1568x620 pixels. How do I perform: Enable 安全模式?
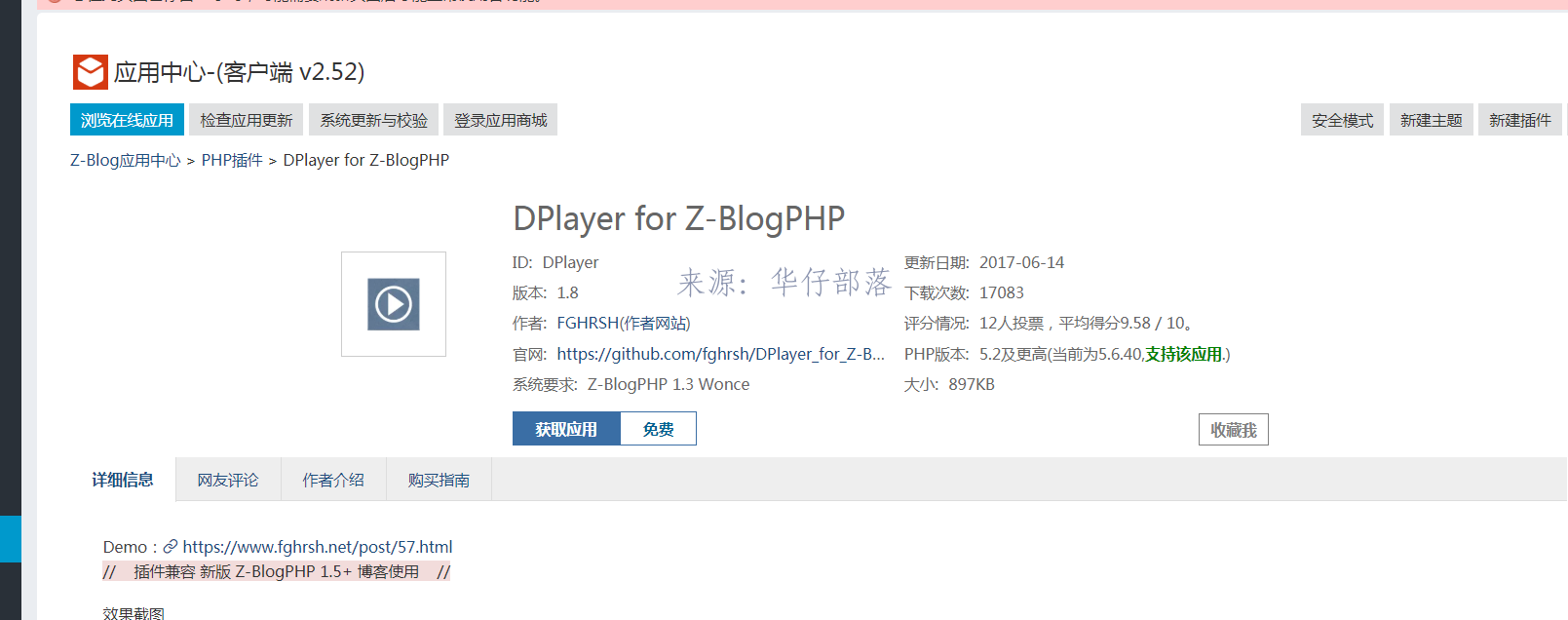(x=1342, y=120)
